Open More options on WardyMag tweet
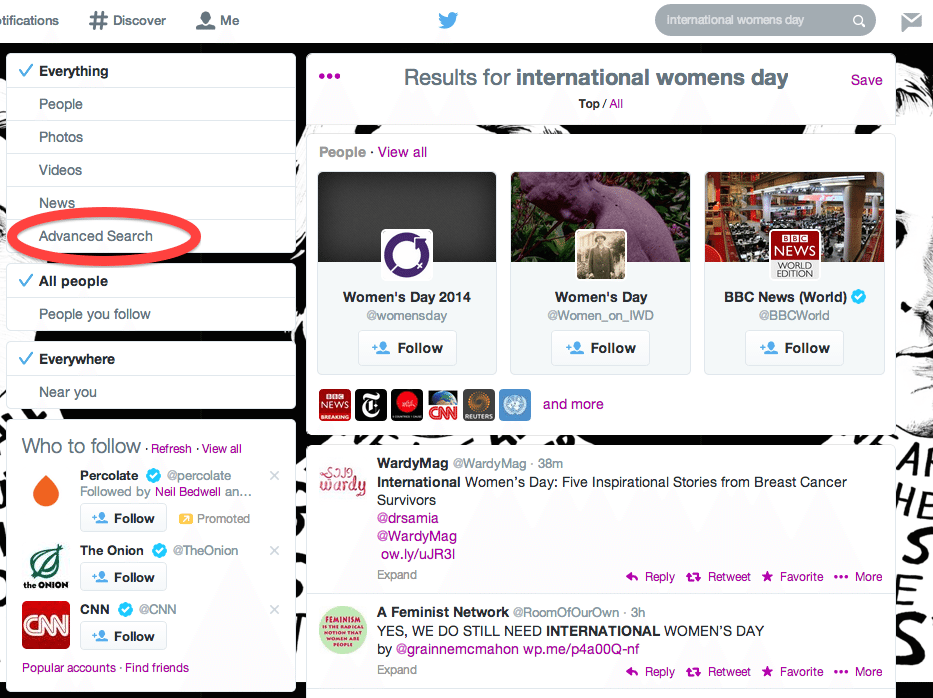The width and height of the screenshot is (933, 698). click(x=858, y=577)
